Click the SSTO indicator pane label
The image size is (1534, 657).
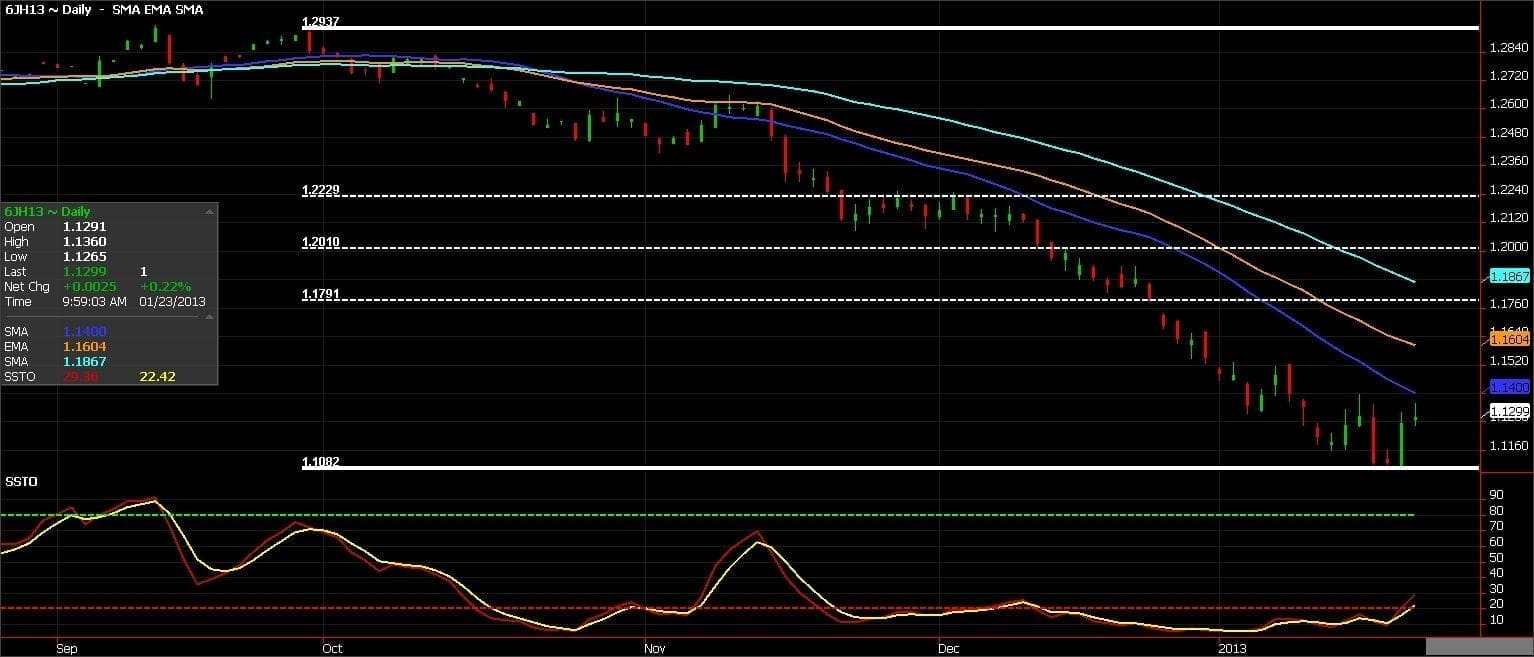click(20, 482)
